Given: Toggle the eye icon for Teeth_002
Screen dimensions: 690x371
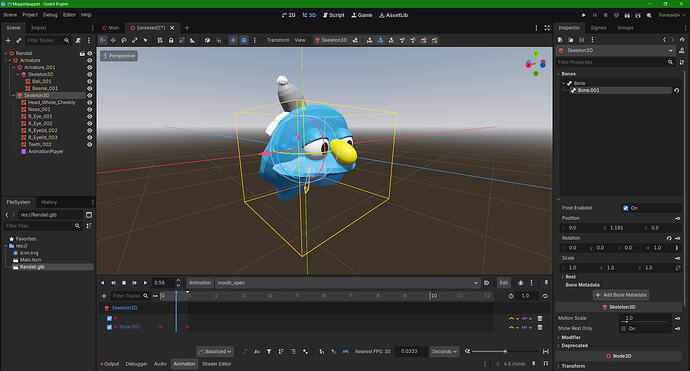Looking at the screenshot, I should coord(89,144).
